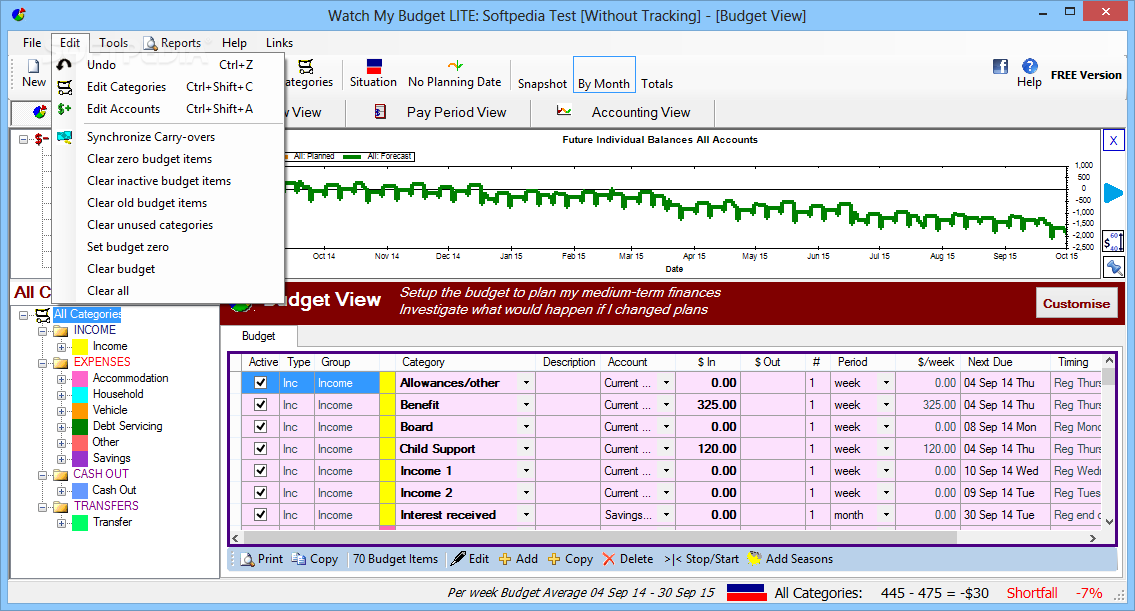Open the File menu

[32, 43]
